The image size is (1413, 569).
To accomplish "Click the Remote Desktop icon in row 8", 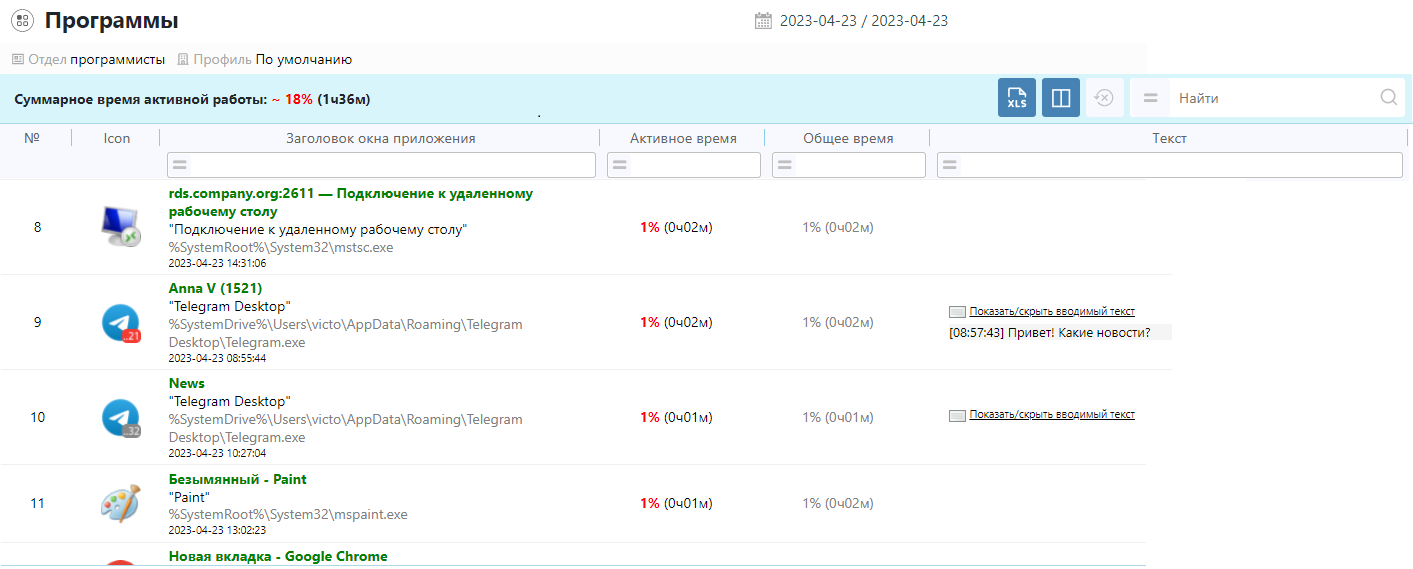I will point(120,227).
